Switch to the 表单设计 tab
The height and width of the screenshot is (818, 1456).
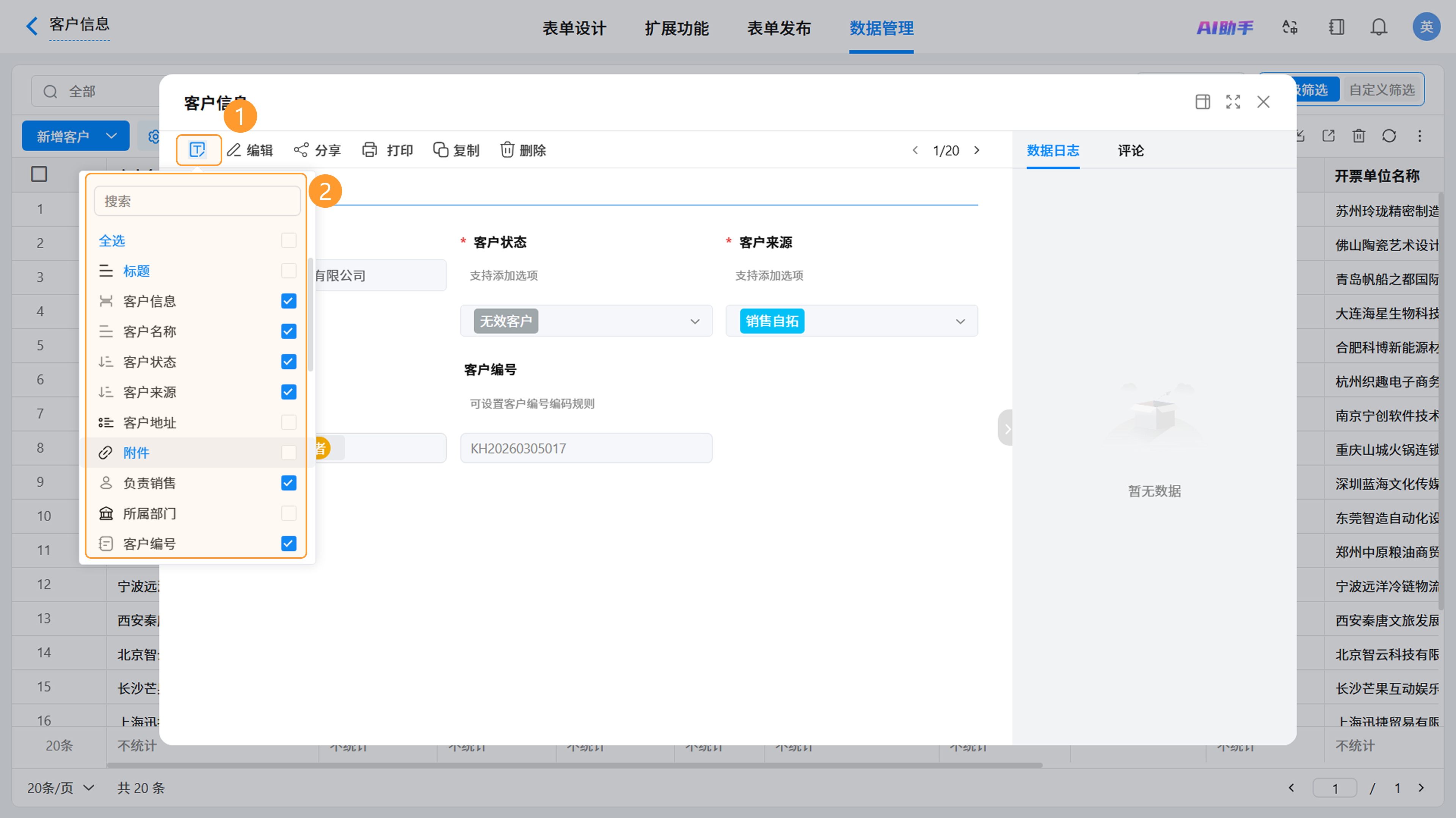[574, 28]
